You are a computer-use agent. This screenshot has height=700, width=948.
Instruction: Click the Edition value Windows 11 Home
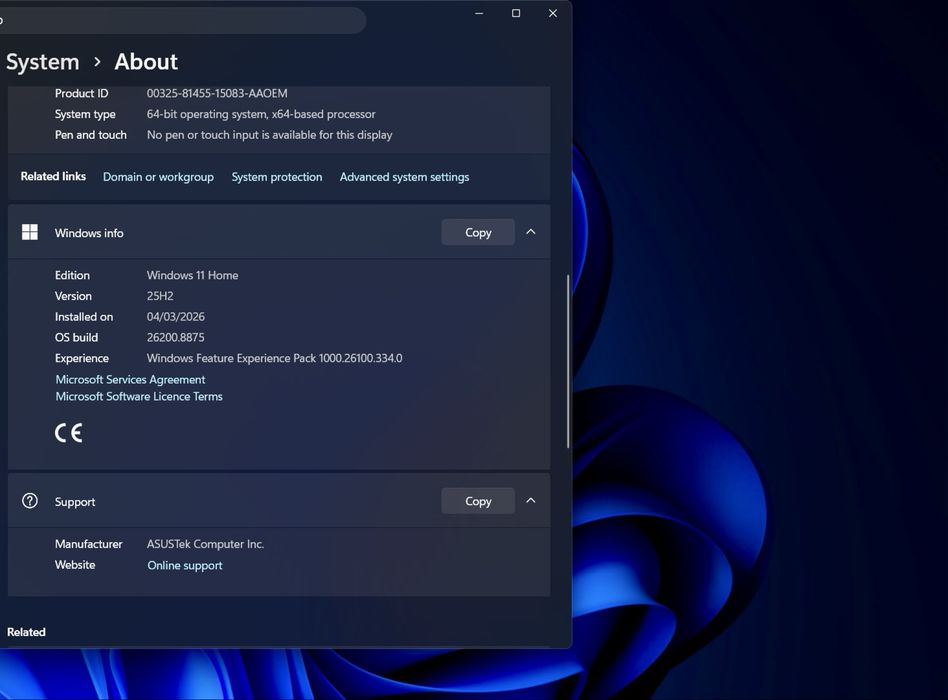tap(192, 275)
